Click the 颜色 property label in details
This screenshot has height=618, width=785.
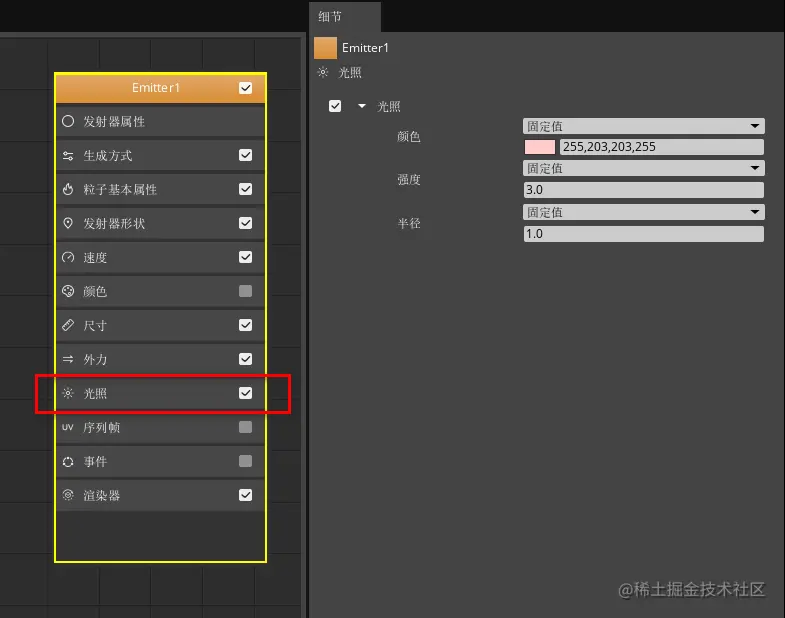coord(409,136)
